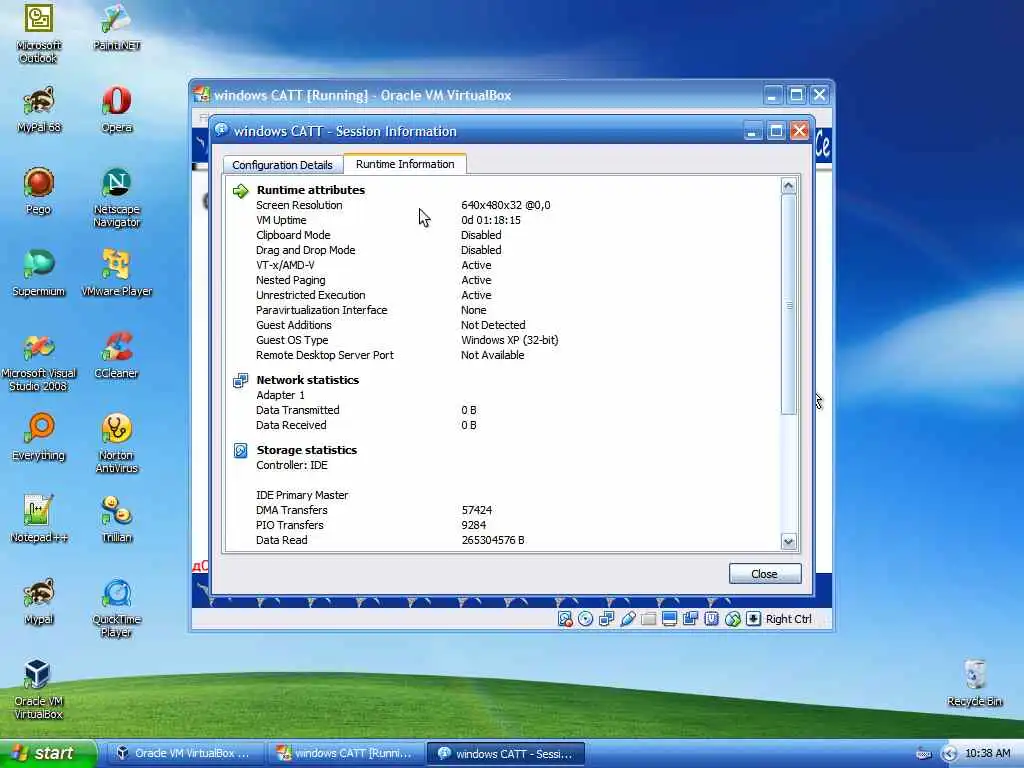The image size is (1024, 768).
Task: Click the Close button in Session Information
Action: click(x=765, y=573)
